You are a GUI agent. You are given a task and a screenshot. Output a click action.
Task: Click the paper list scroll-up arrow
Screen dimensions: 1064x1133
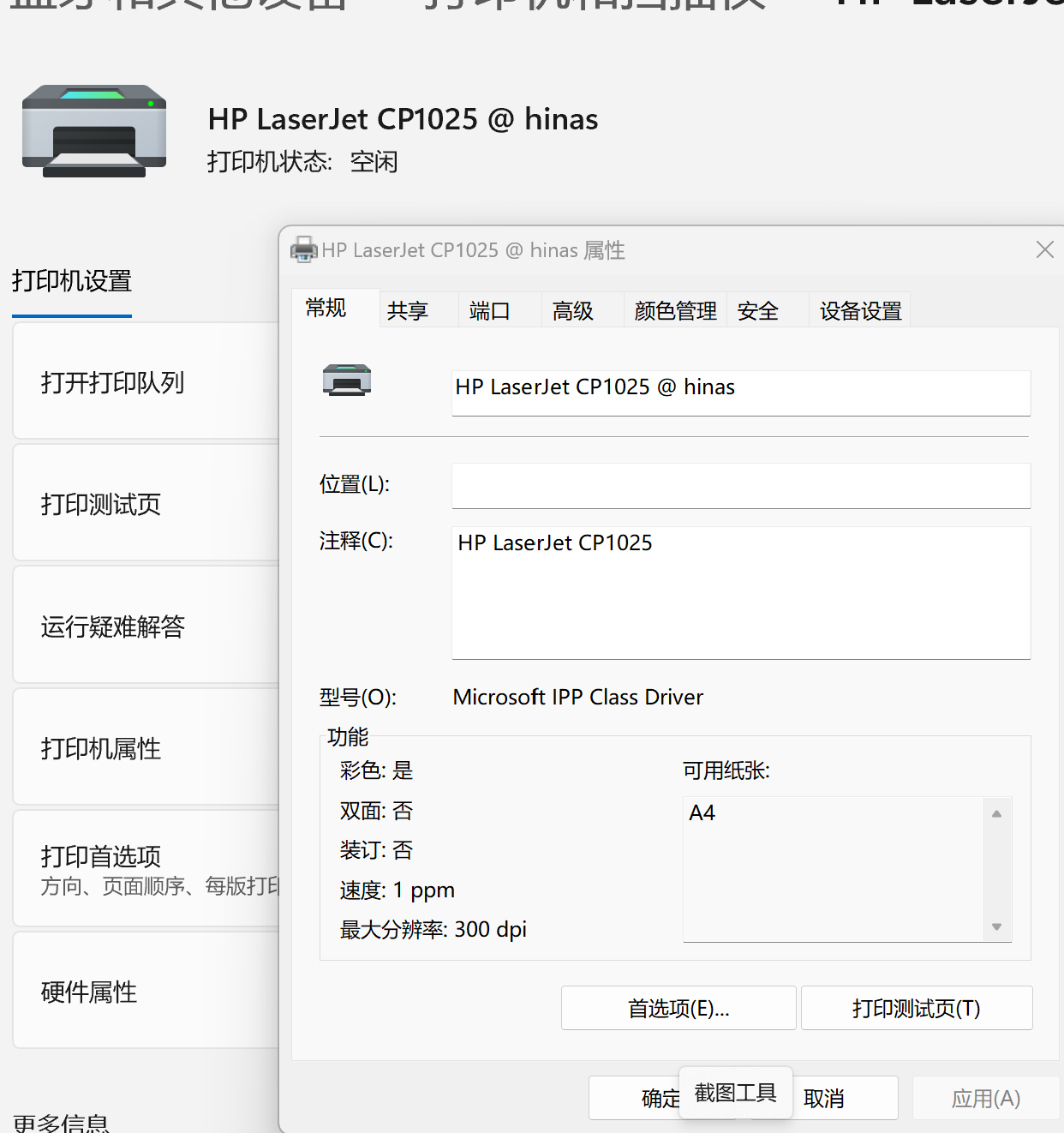pos(996,813)
